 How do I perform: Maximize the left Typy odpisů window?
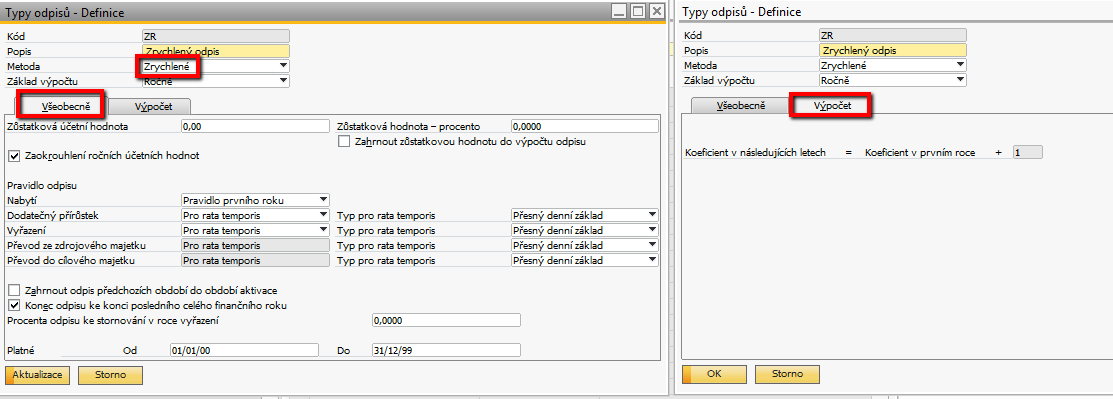tap(638, 11)
